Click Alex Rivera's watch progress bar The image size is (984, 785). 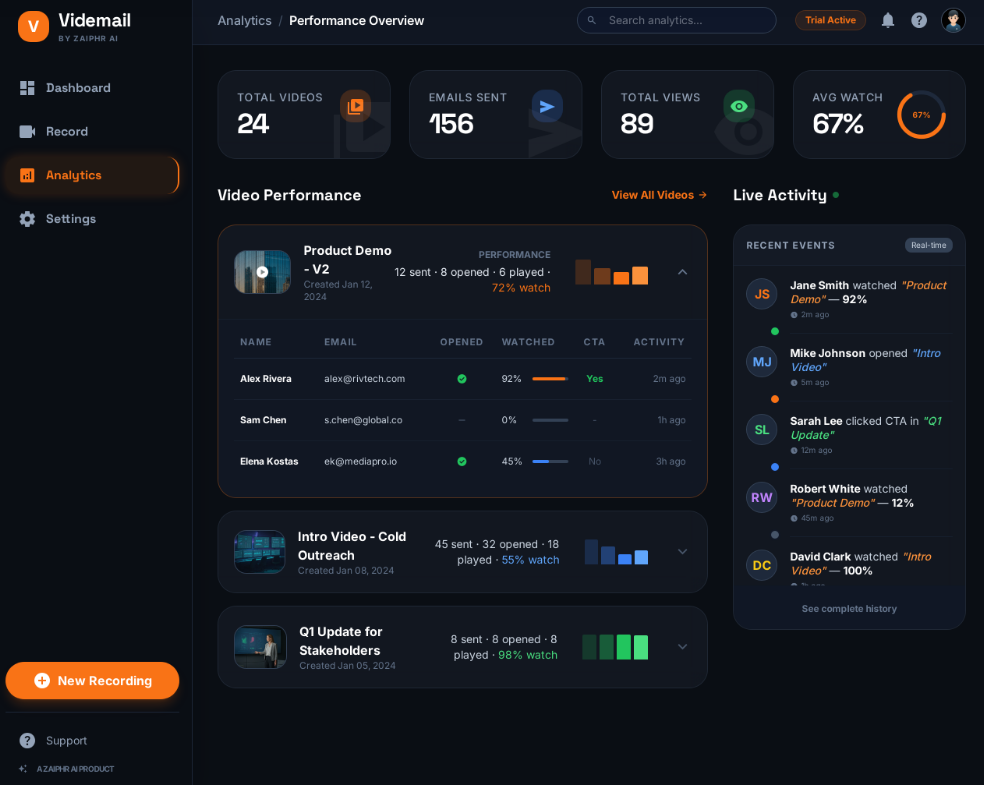coord(549,379)
